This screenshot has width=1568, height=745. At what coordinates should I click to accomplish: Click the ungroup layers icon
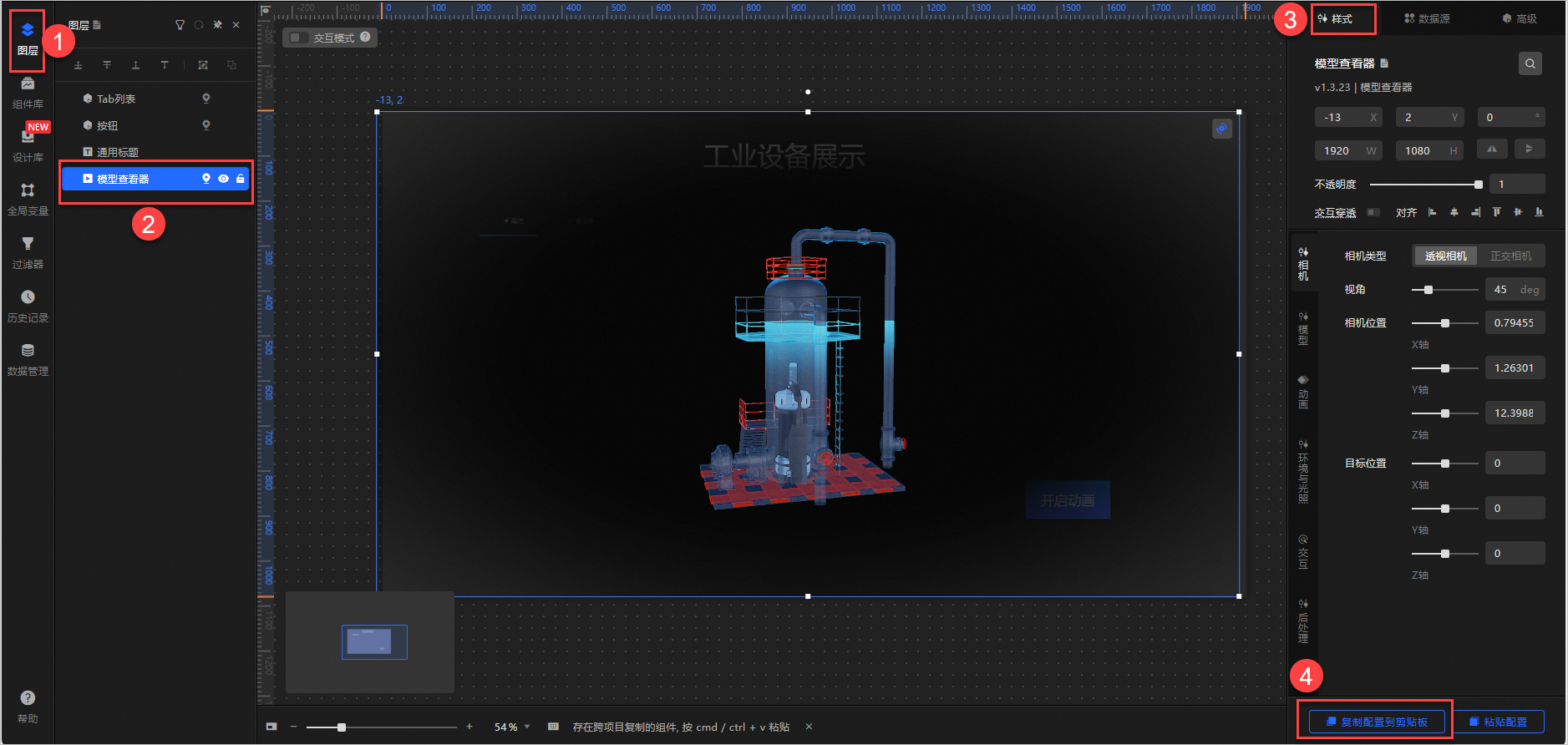(232, 65)
